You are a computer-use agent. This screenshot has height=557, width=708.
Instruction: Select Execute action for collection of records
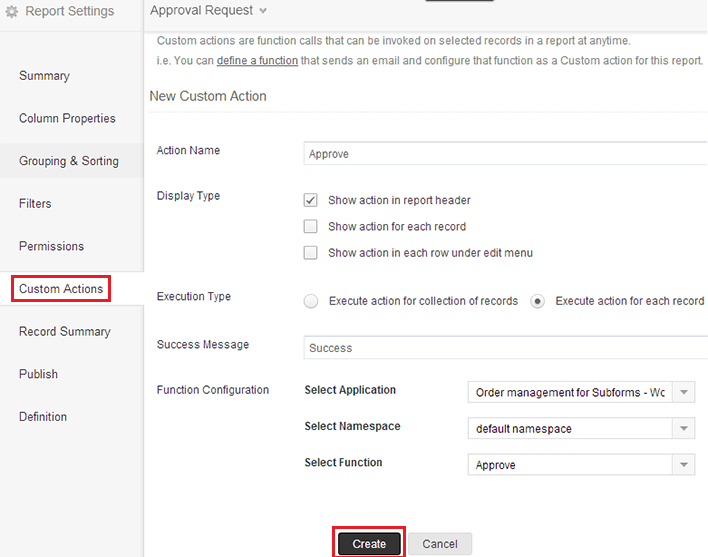tap(311, 301)
